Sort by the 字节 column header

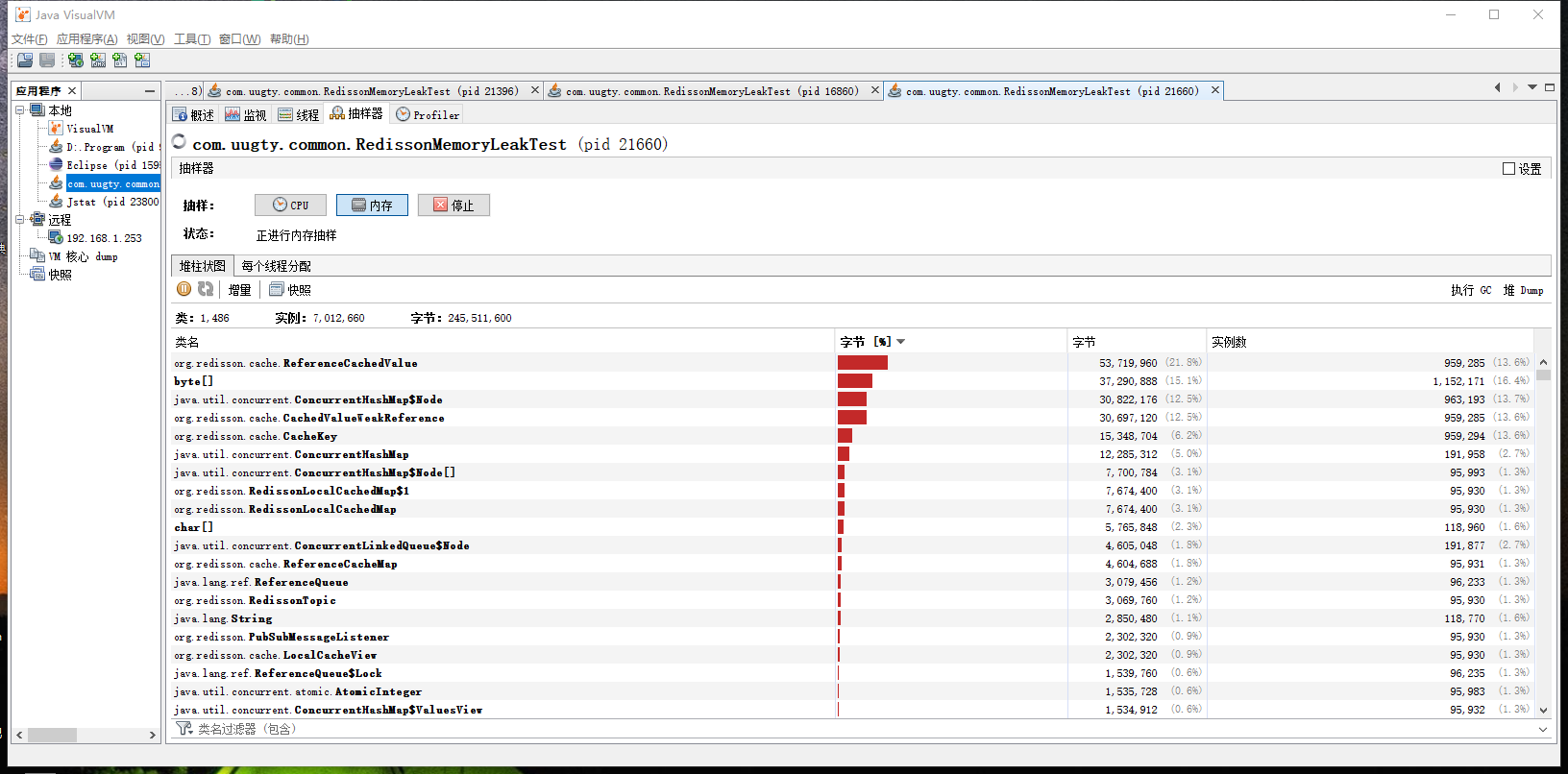[1137, 342]
